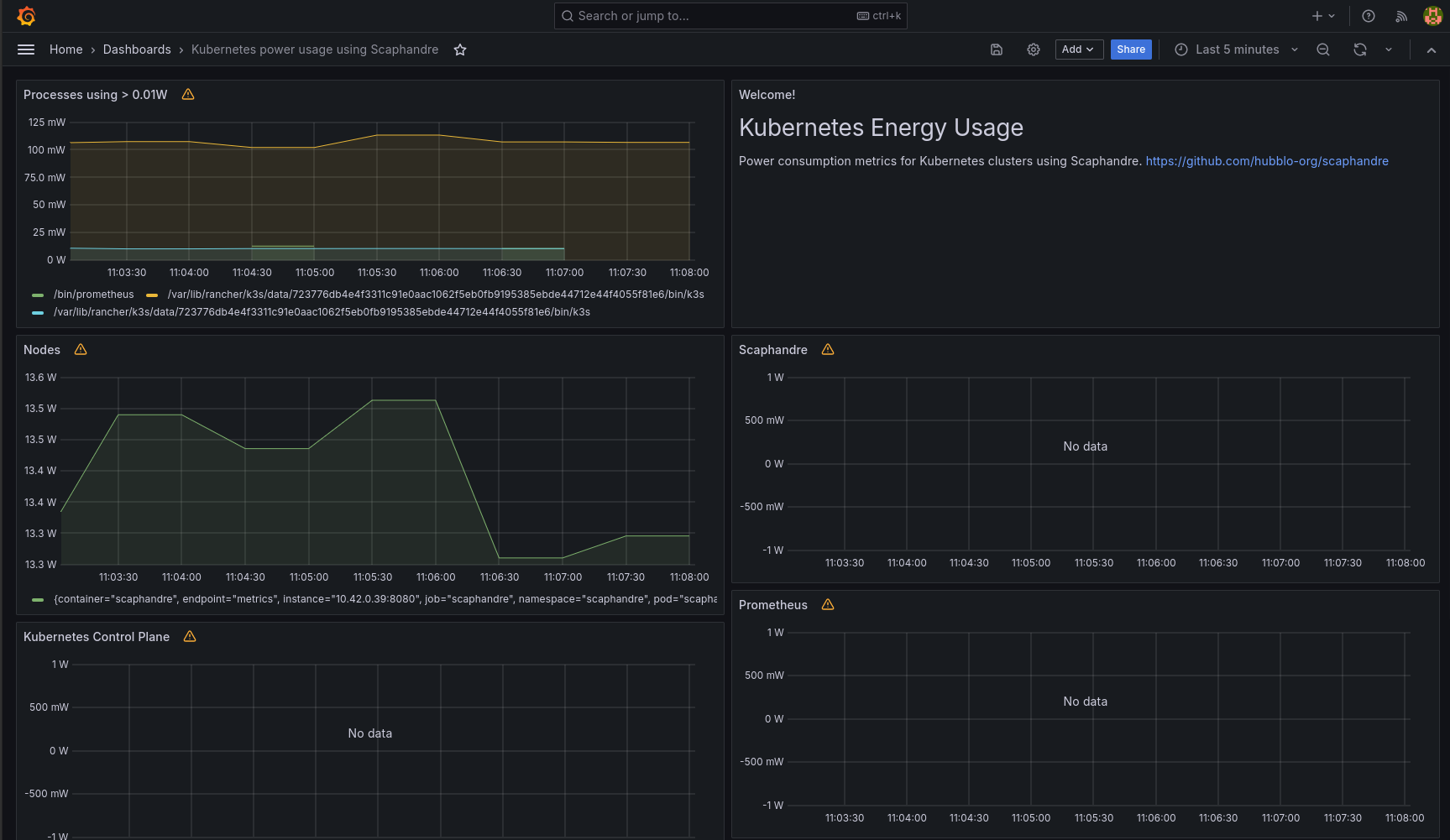This screenshot has width=1450, height=840.
Task: Click warning icon on Kubernetes Control Plane panel
Action: 190,636
